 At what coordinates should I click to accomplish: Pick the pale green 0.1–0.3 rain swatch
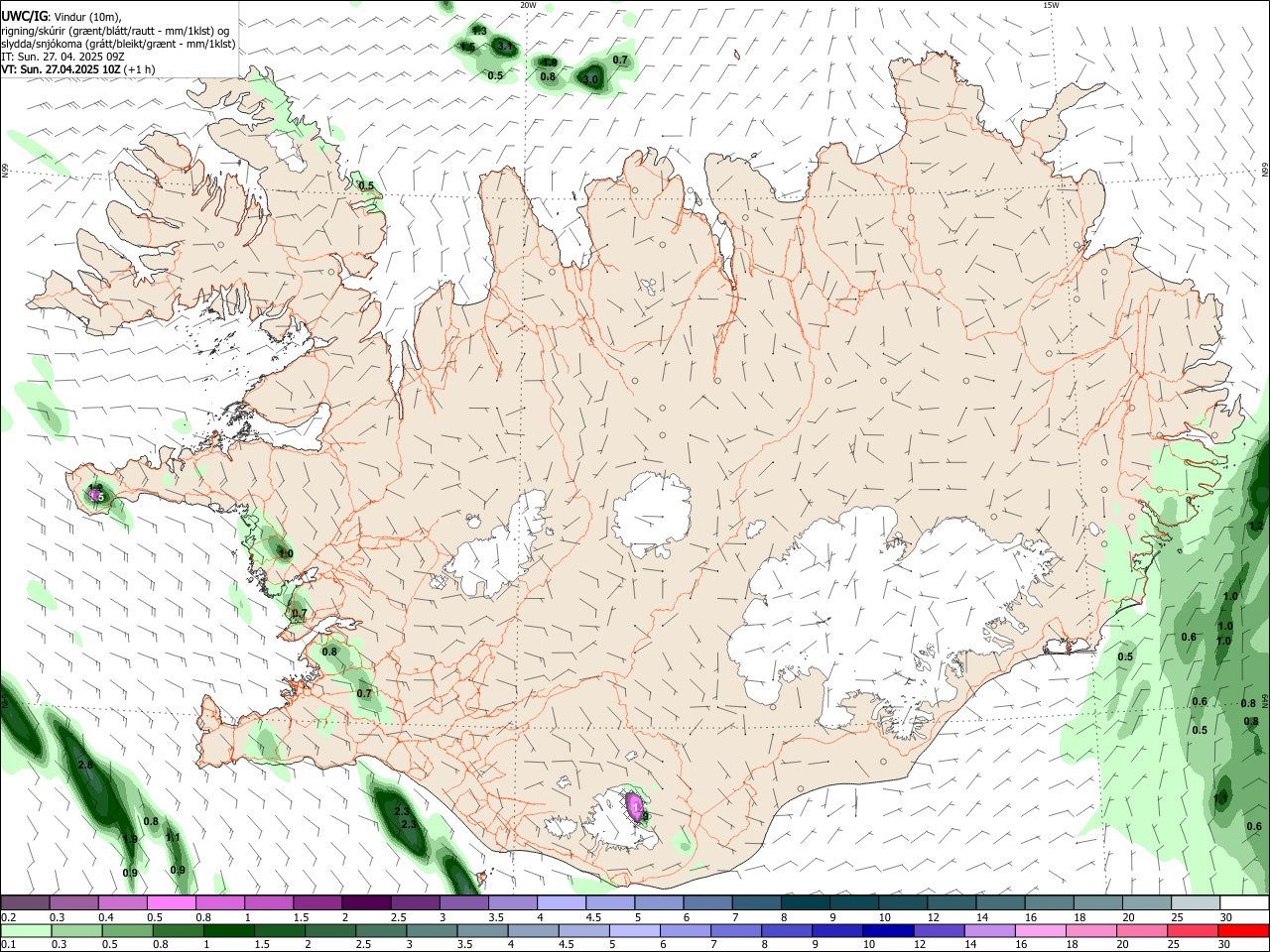[26, 931]
